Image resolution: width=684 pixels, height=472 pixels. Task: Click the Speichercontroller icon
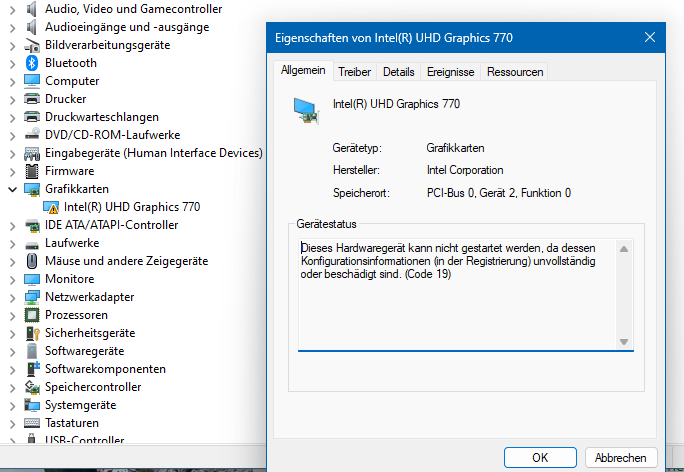(32, 387)
